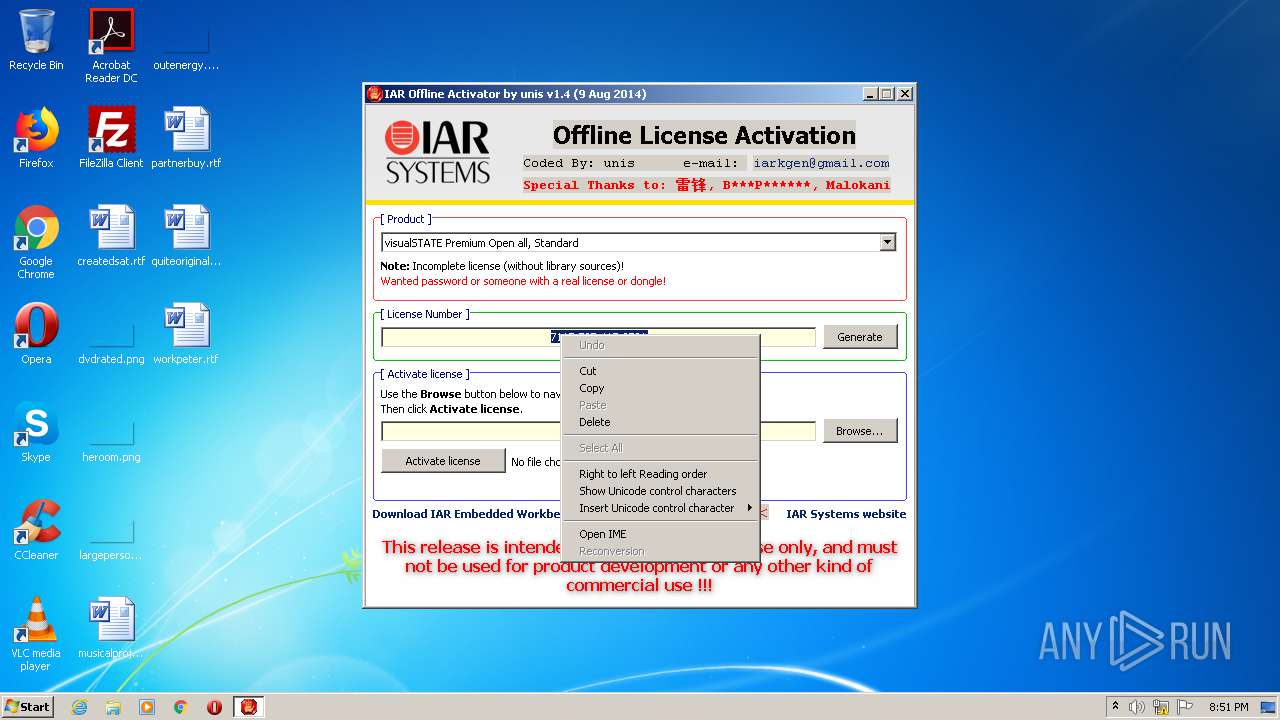Choose Cut from context menu

[660, 371]
